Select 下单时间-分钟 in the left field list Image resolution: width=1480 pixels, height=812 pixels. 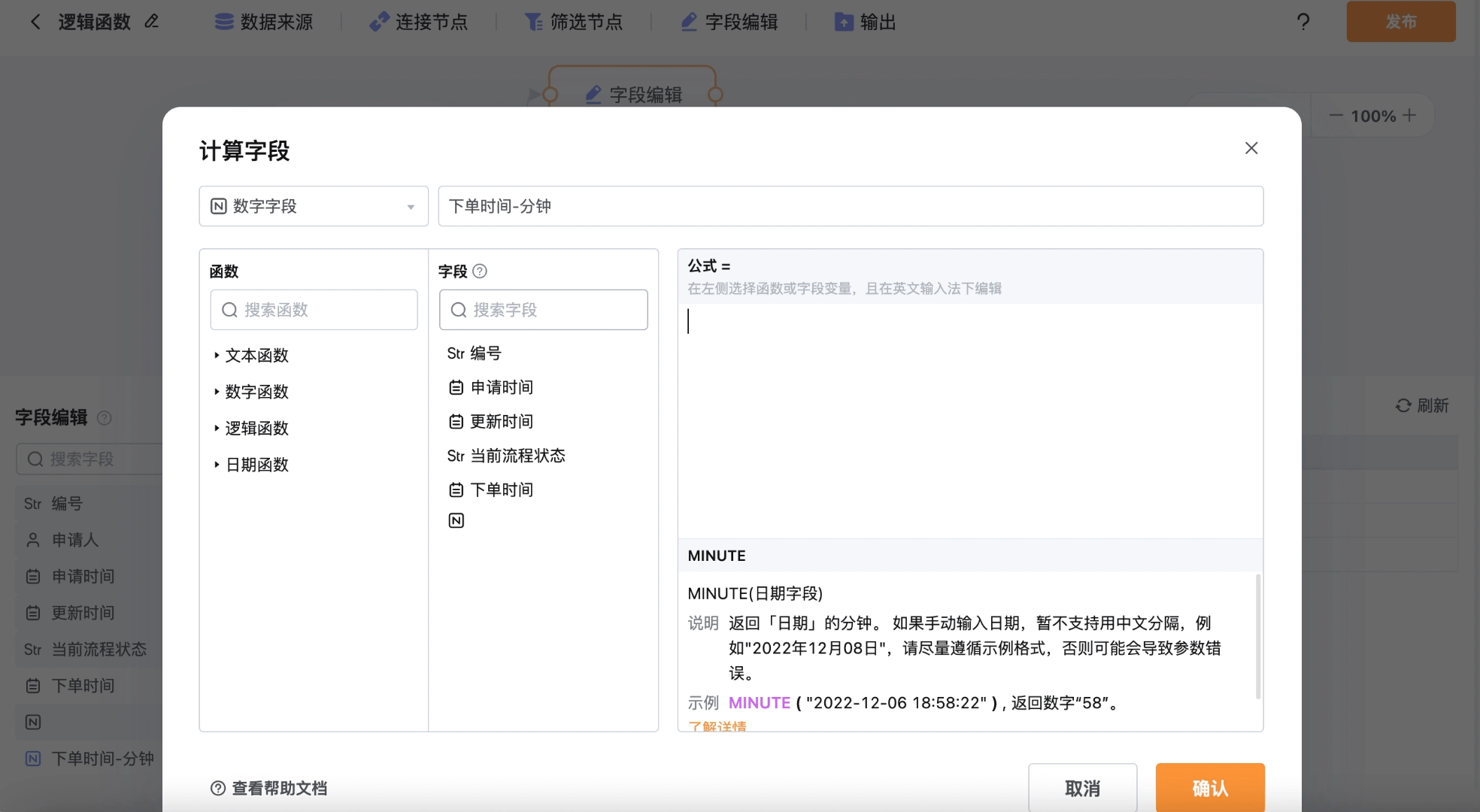point(89,759)
